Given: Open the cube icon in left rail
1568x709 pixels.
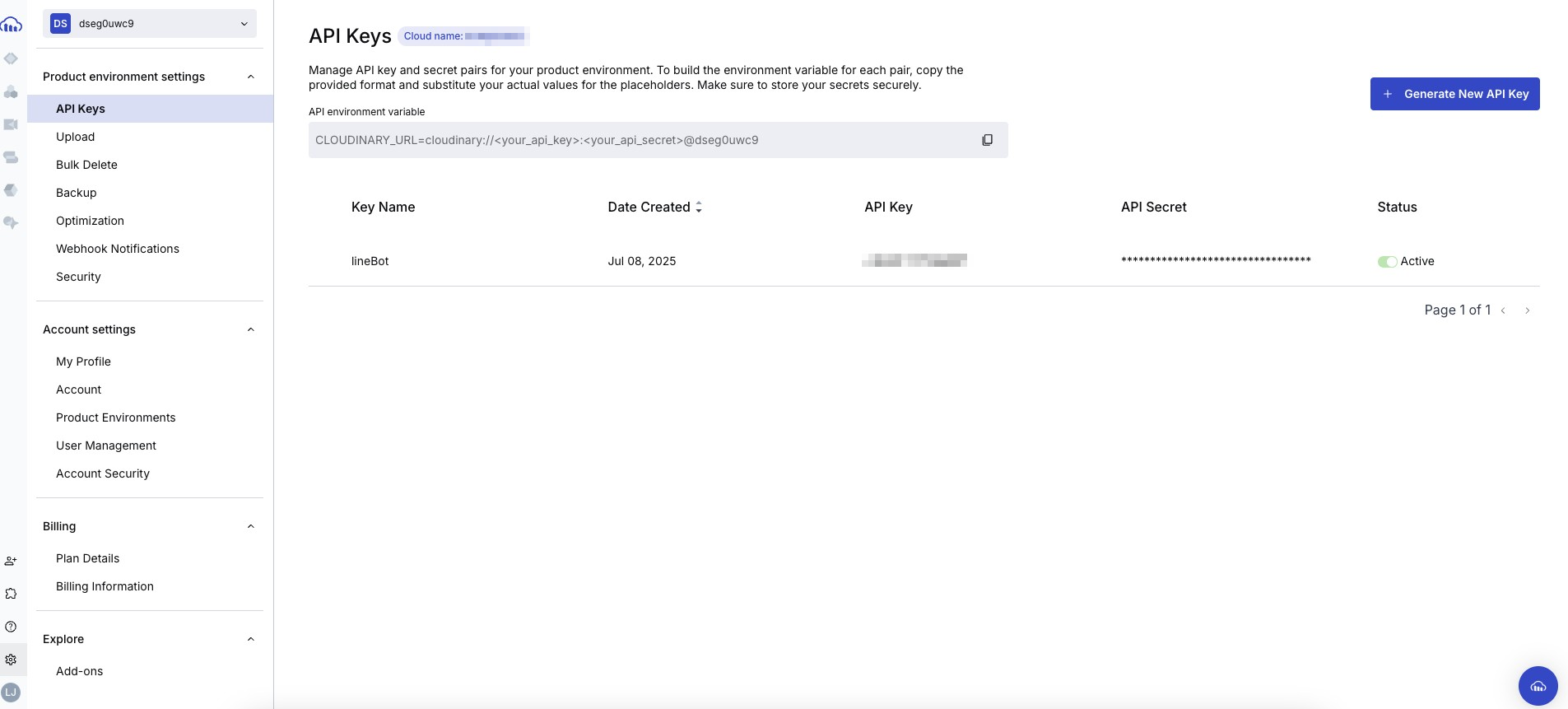Looking at the screenshot, I should 11,190.
